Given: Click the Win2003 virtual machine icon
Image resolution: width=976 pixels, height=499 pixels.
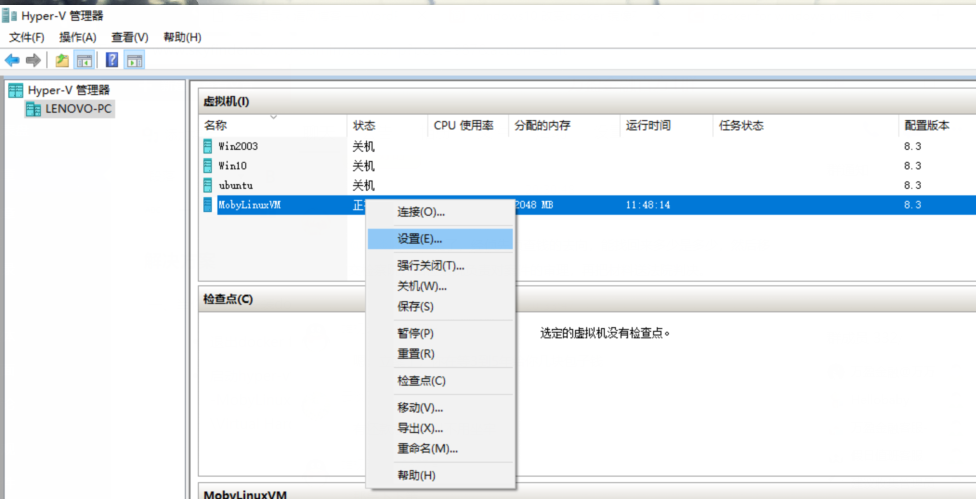Looking at the screenshot, I should [x=208, y=147].
